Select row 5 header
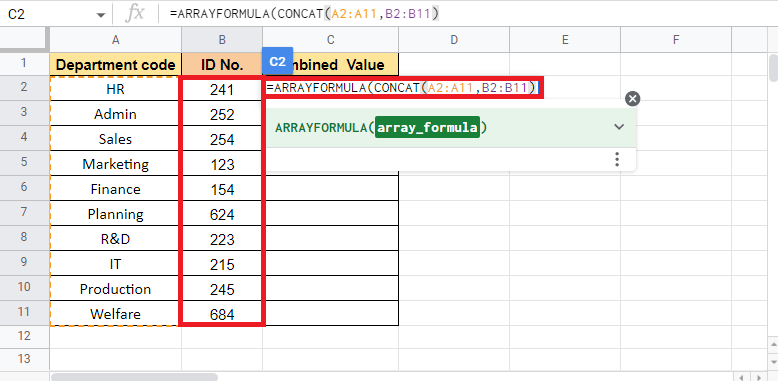Viewport: 778px width, 381px height. (x=24, y=163)
